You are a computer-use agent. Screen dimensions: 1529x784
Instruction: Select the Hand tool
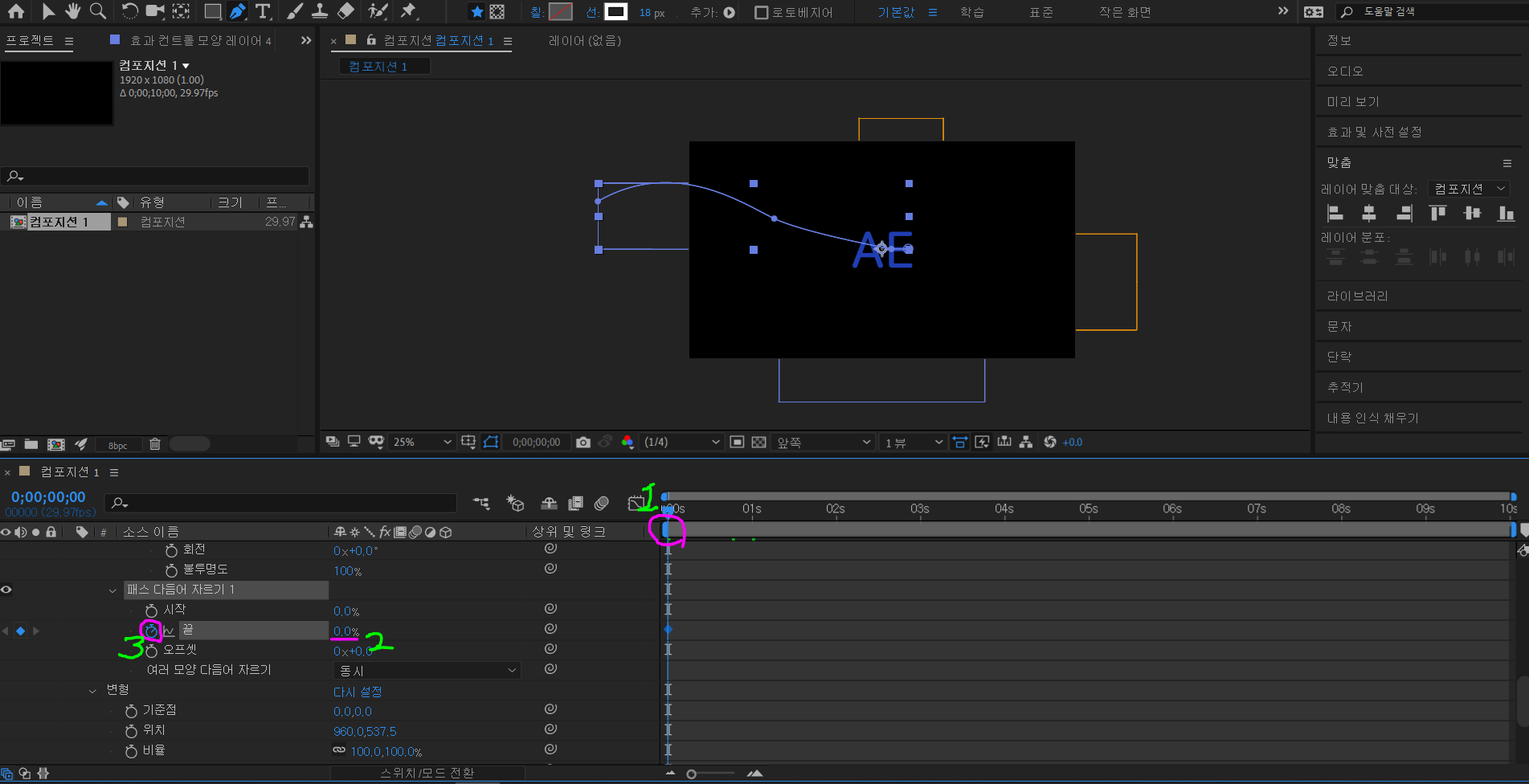tap(73, 11)
